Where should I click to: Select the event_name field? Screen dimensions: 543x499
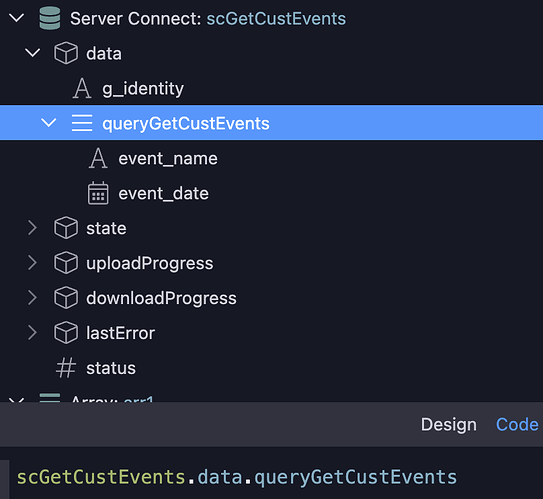click(168, 159)
